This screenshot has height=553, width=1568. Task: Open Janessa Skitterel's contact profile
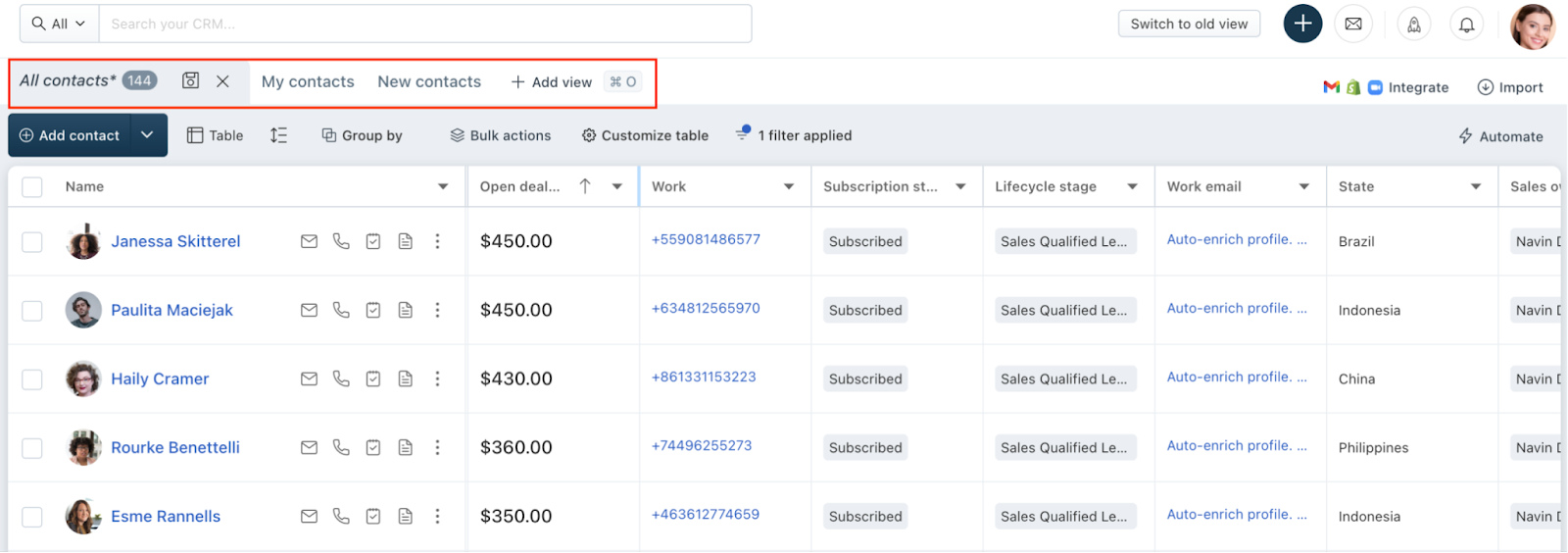tap(175, 241)
